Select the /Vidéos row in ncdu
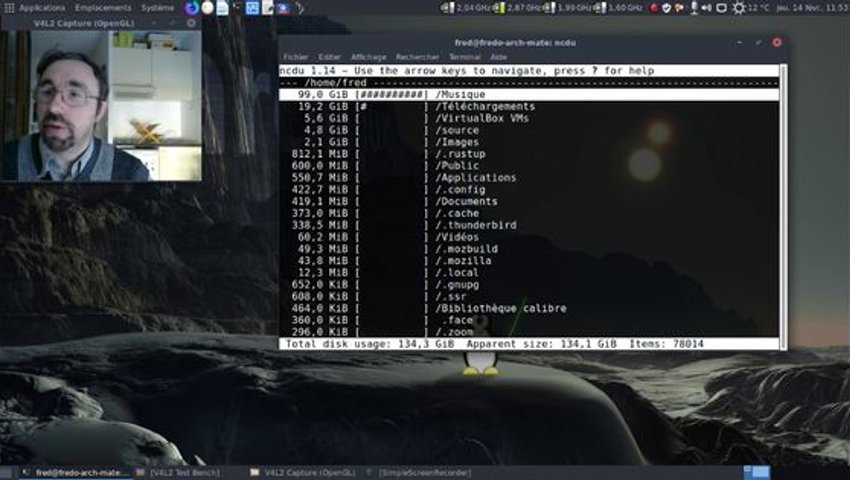 (529, 237)
